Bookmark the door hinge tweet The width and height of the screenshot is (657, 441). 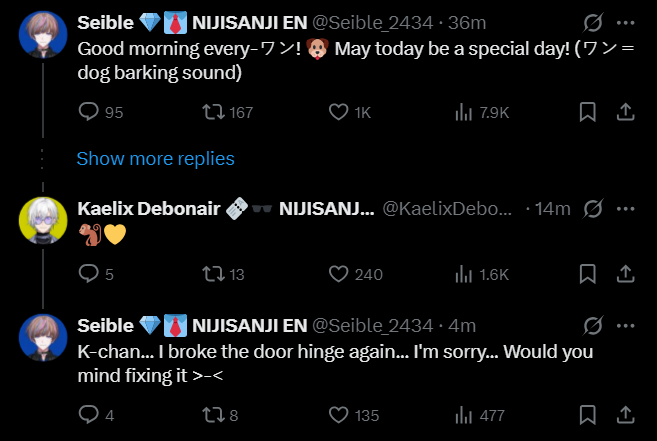point(588,415)
